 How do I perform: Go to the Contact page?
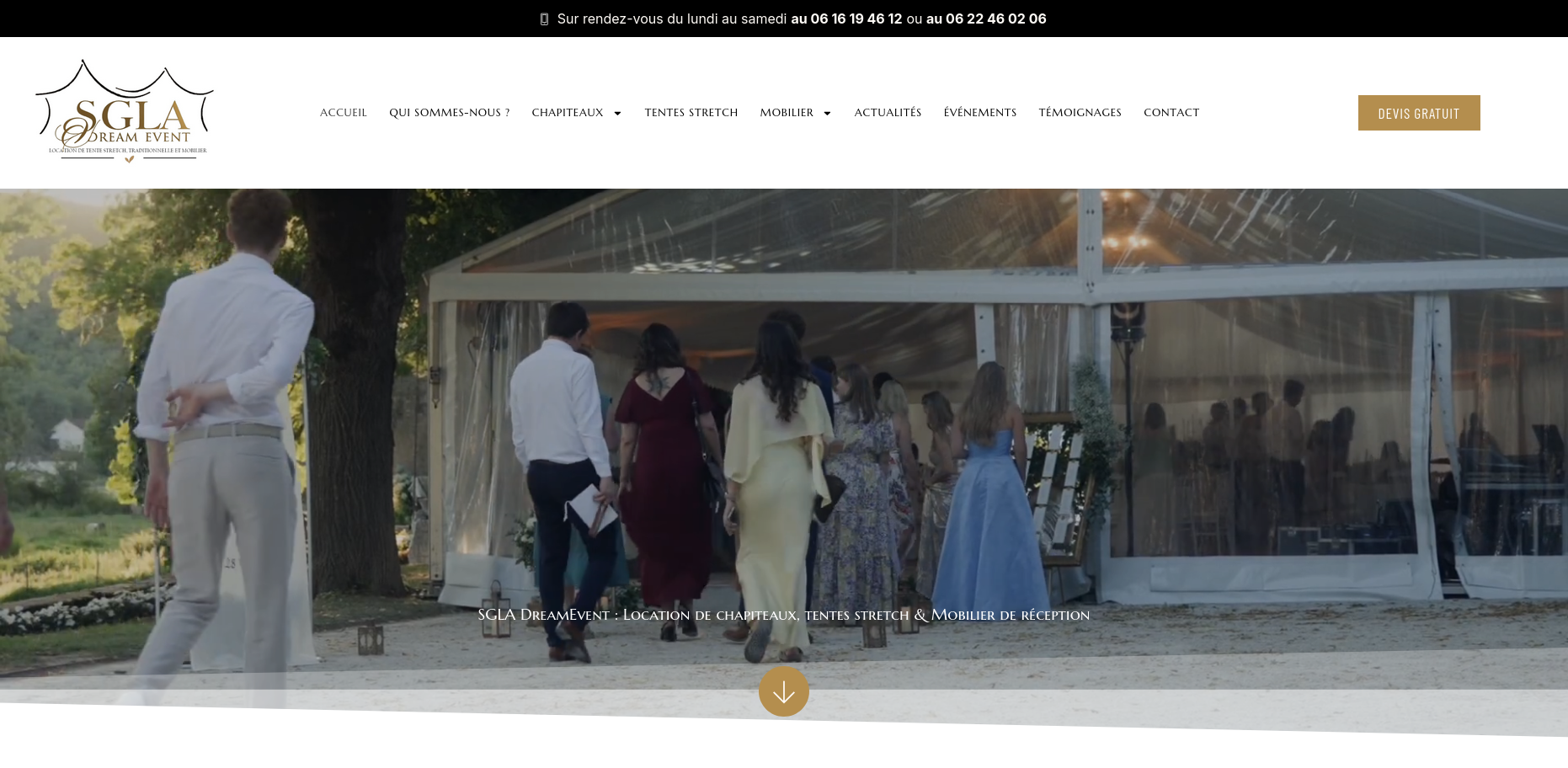click(1171, 113)
